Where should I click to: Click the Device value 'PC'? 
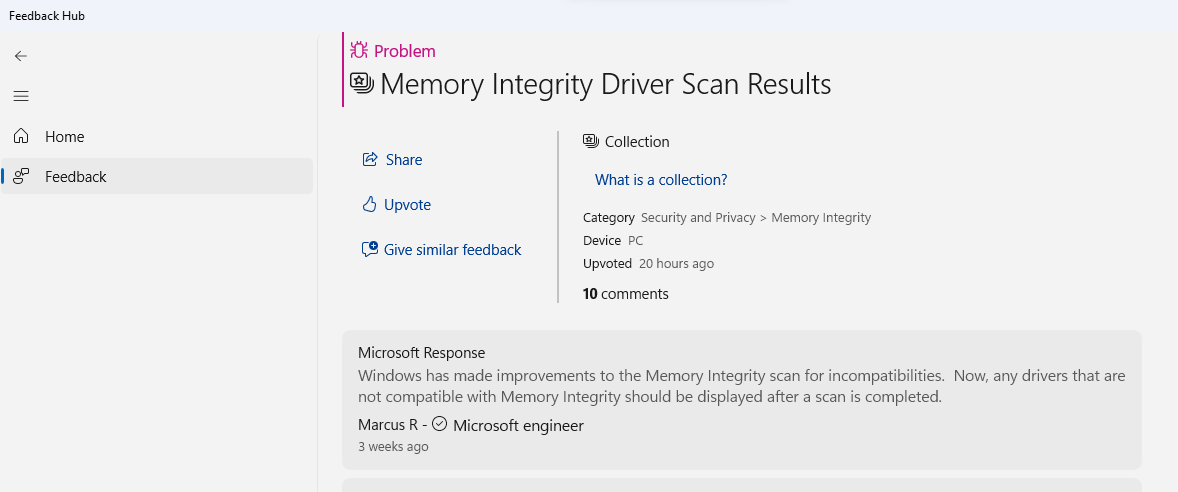(x=636, y=240)
